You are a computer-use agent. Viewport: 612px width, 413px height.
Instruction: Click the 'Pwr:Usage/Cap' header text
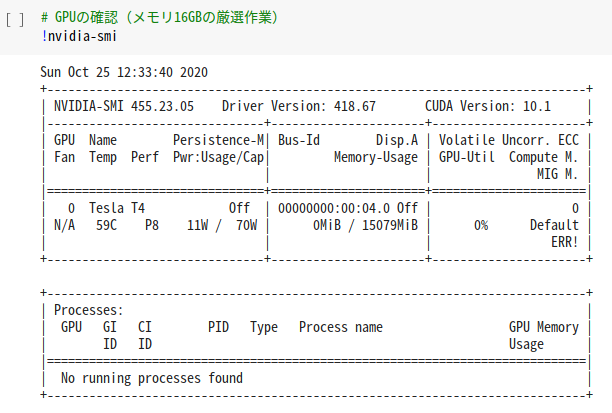pos(219,157)
